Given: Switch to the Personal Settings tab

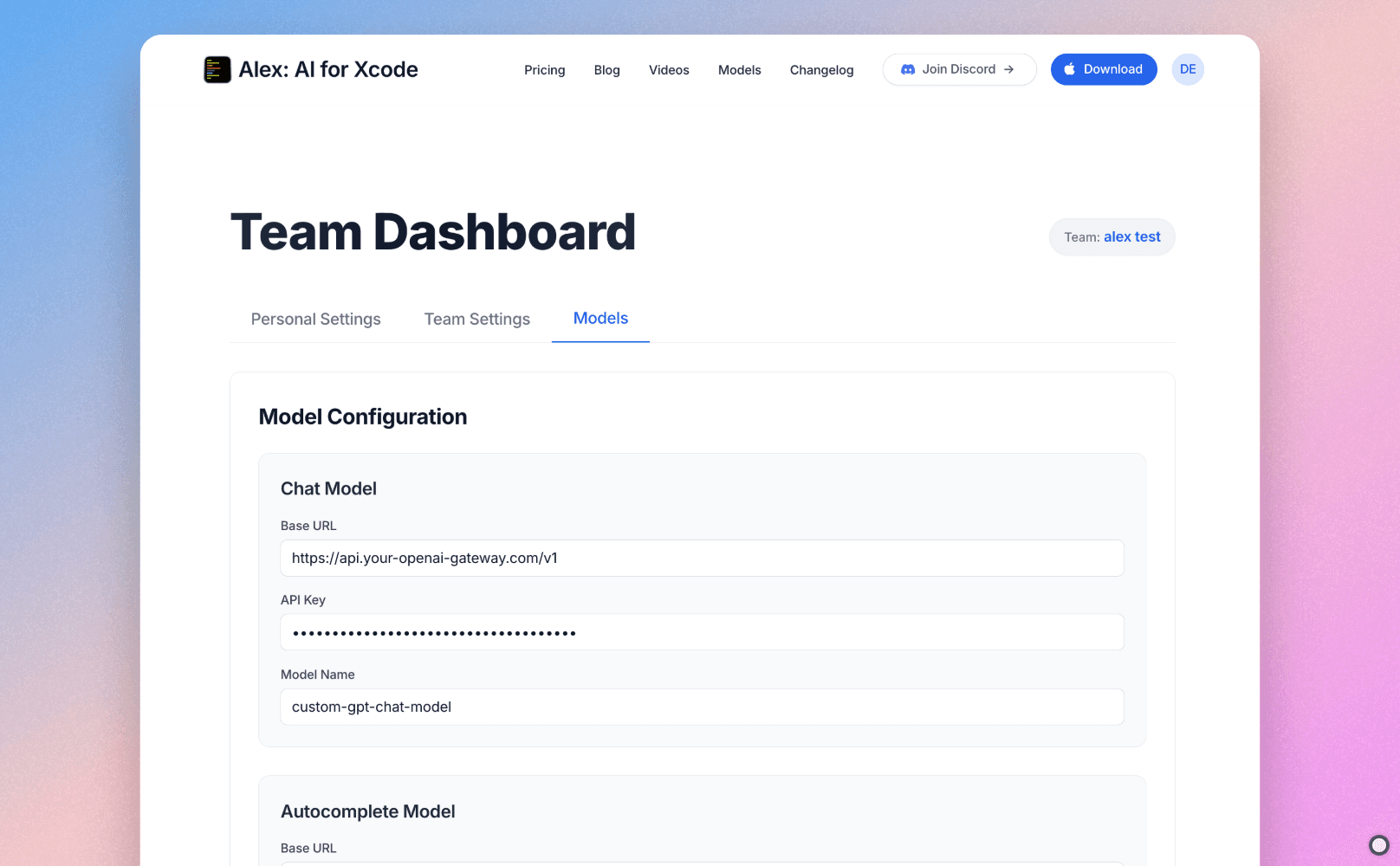Looking at the screenshot, I should click(315, 320).
